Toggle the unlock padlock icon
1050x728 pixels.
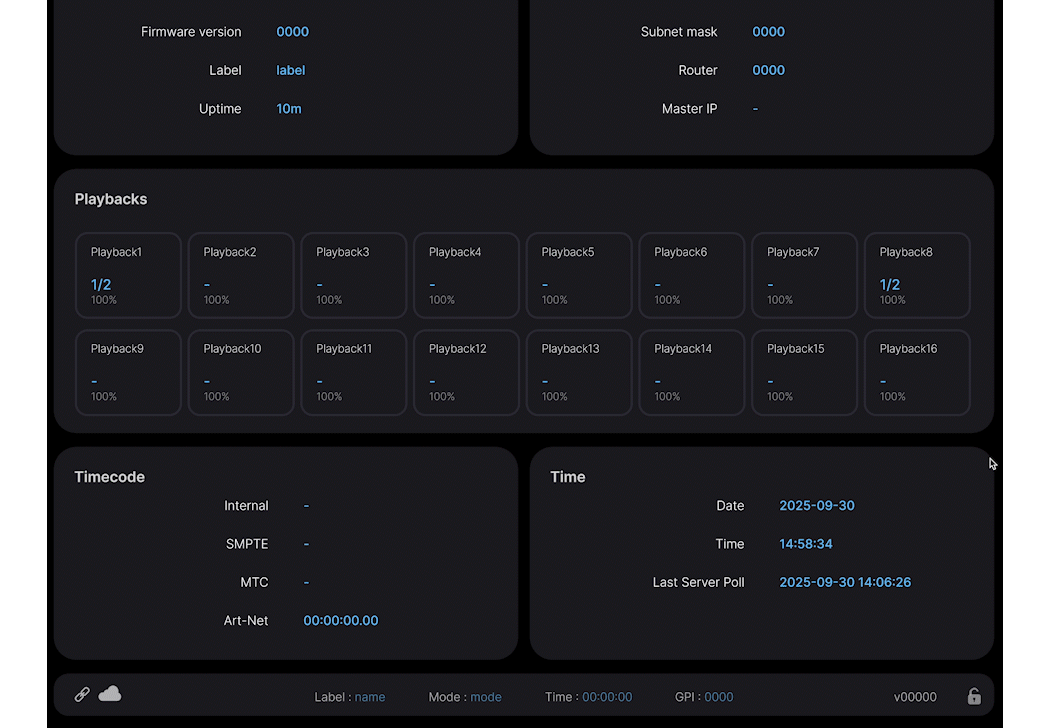973,697
